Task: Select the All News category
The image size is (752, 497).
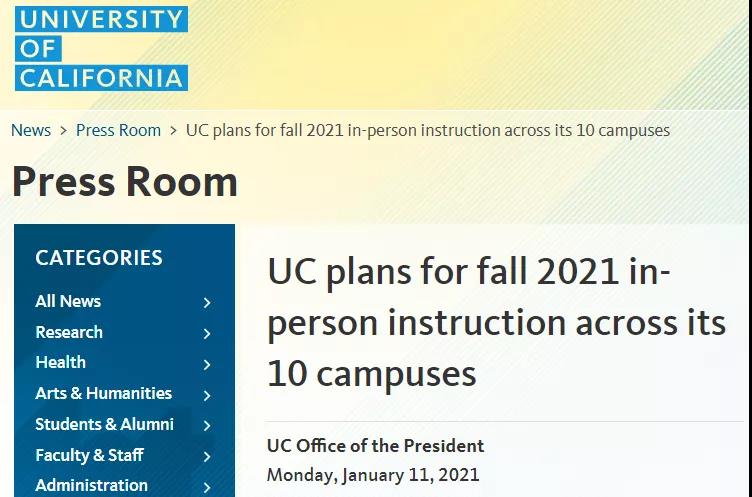Action: tap(68, 301)
